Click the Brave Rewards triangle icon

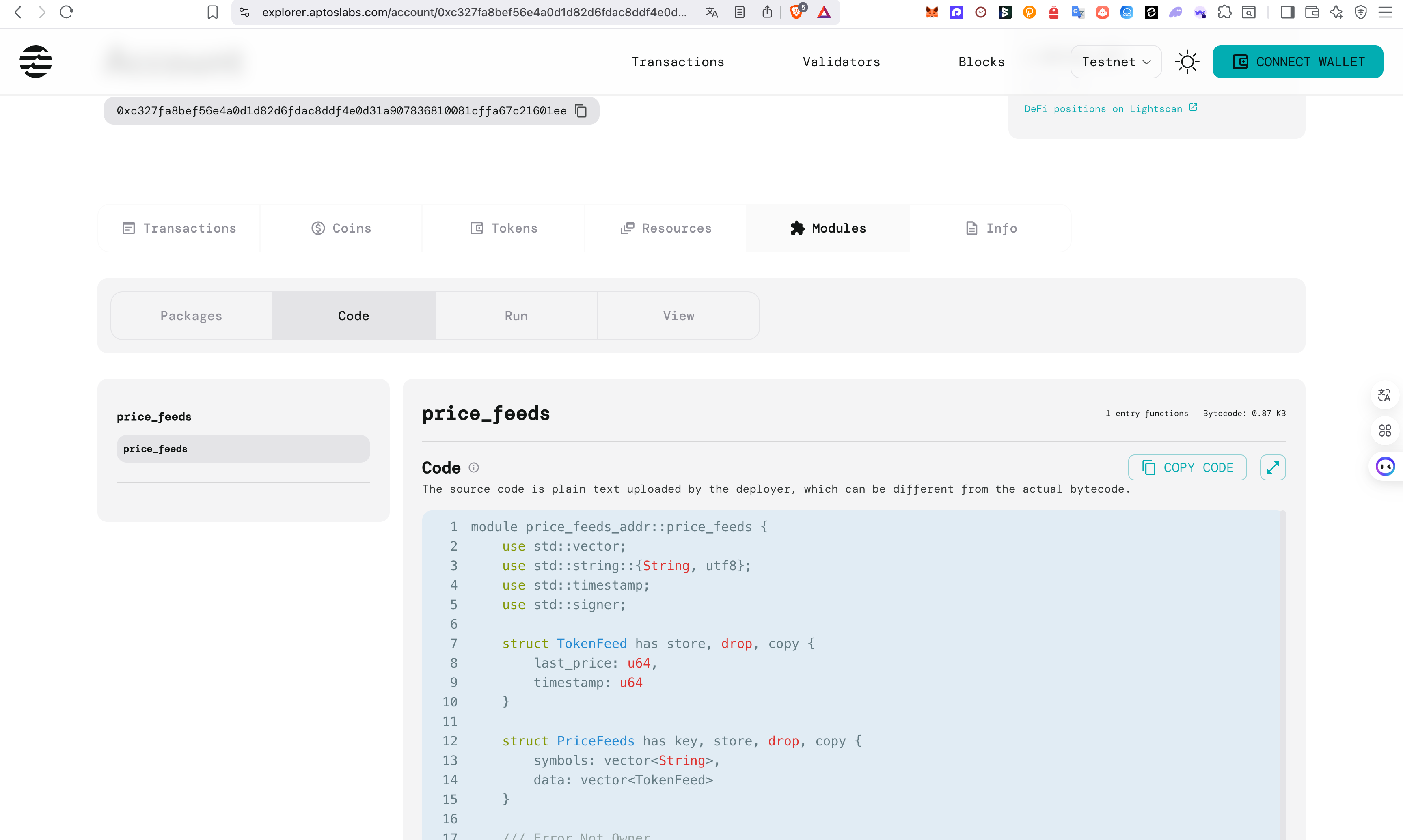(824, 12)
